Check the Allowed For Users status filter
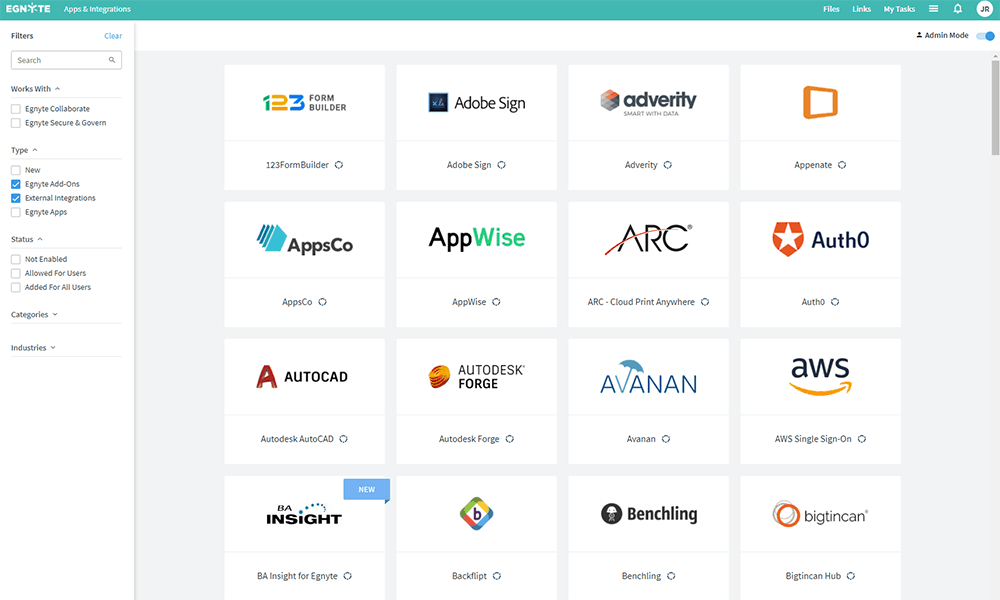The image size is (1000, 600). coord(16,274)
